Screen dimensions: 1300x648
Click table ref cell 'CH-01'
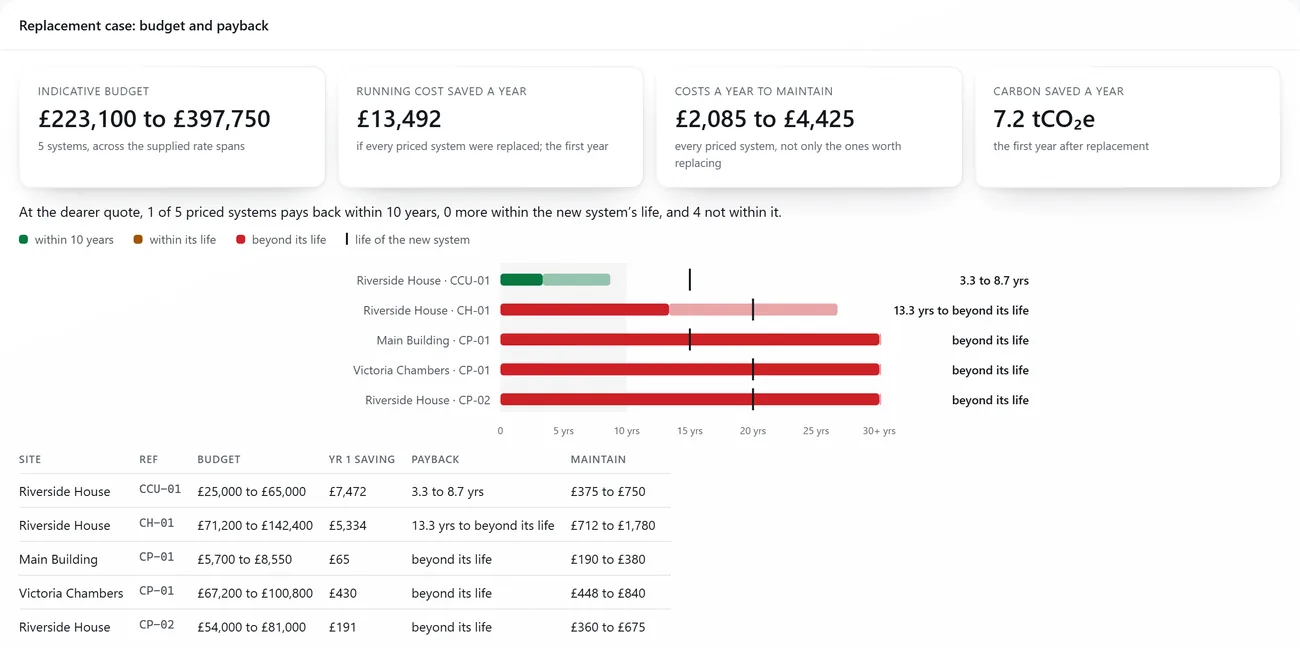[x=157, y=524]
